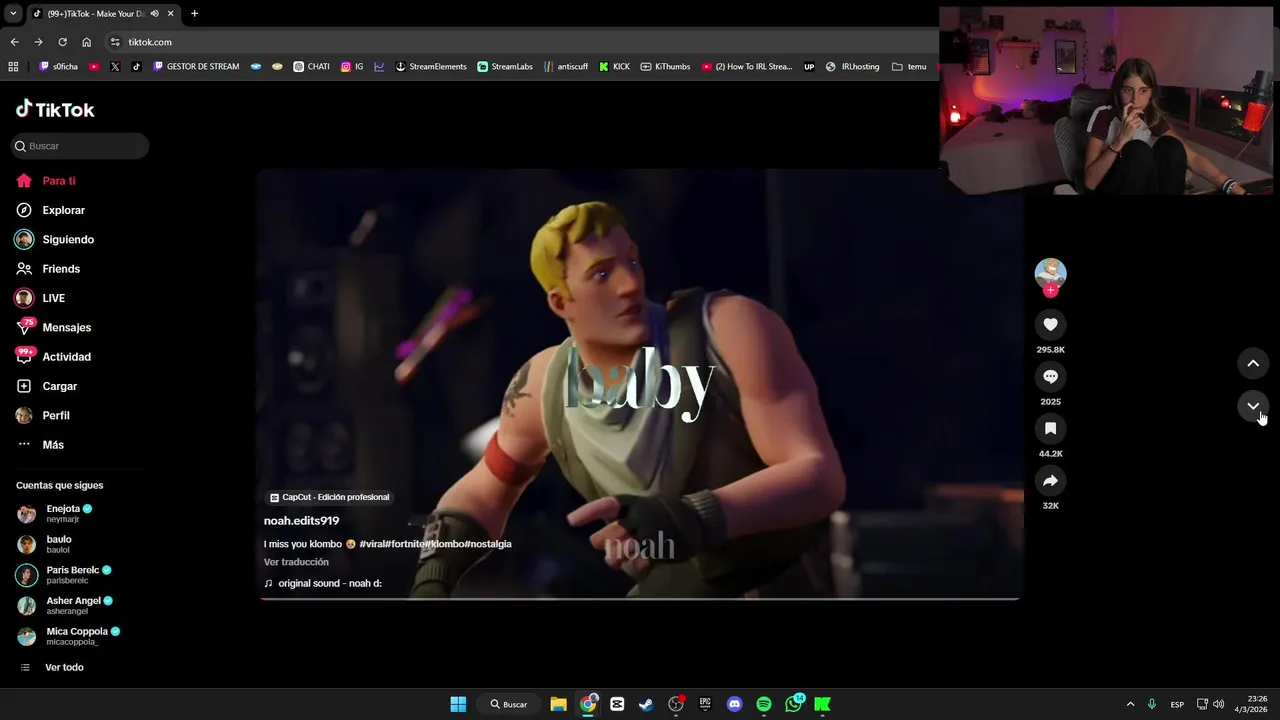This screenshot has height=720, width=1280.
Task: Open the X bookmark
Action: coord(115,67)
